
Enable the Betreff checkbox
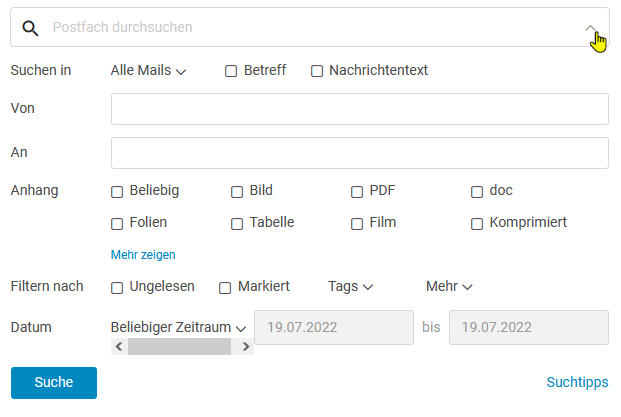tap(231, 71)
